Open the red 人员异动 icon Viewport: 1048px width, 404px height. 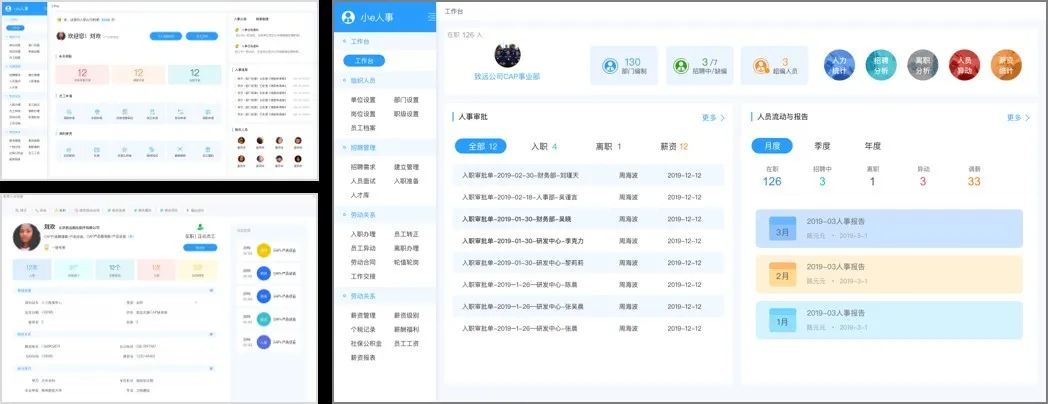point(965,66)
